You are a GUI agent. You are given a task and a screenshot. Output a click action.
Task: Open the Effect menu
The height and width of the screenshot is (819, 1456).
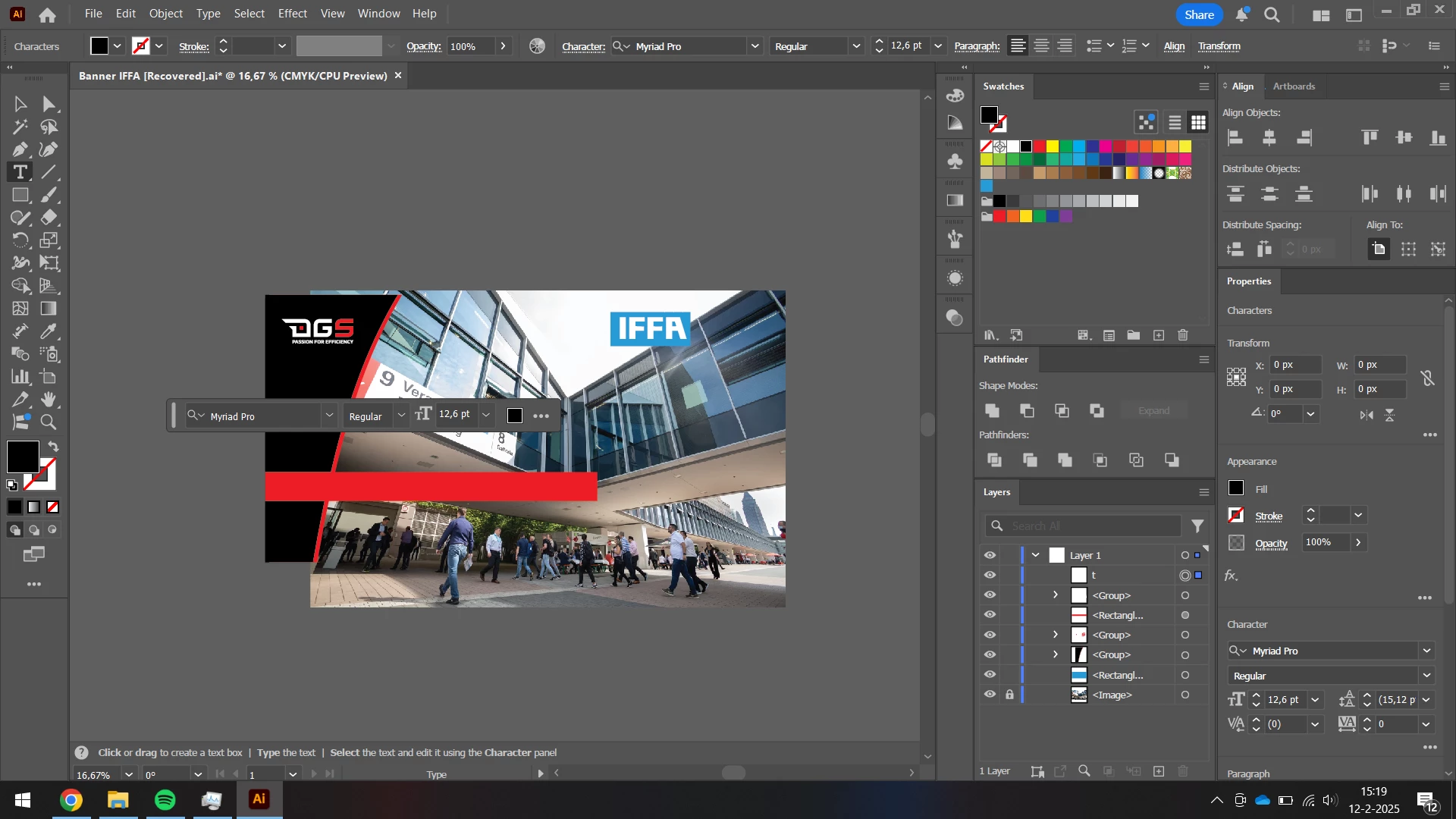click(x=292, y=14)
